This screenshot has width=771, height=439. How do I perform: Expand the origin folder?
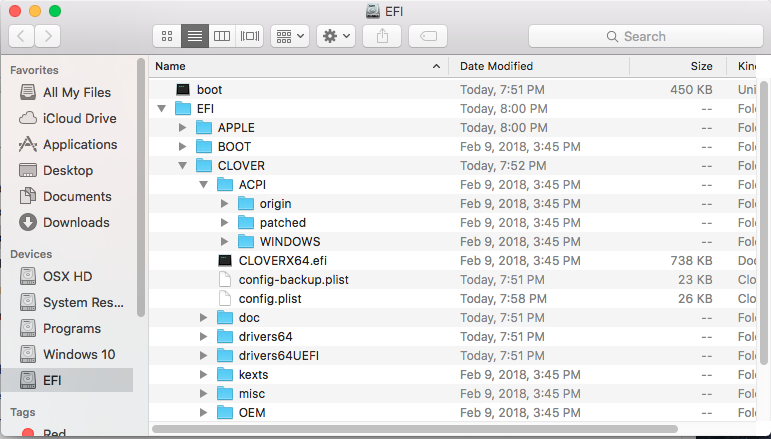225,204
